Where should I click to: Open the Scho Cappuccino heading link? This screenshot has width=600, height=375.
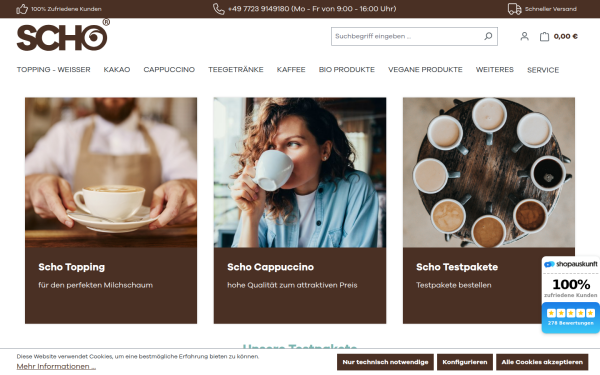pyautogui.click(x=270, y=267)
